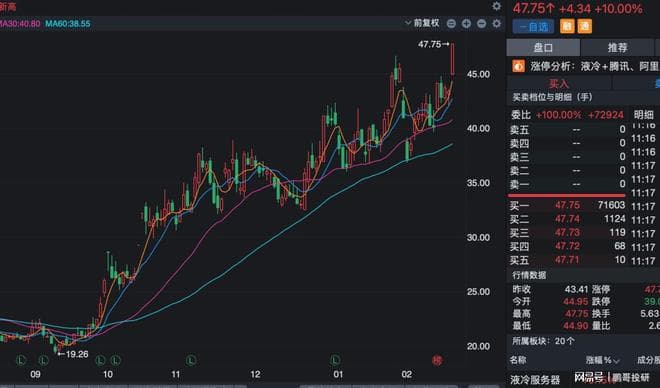Click the 12 month label on time axis
The image size is (660, 388).
(x=255, y=375)
